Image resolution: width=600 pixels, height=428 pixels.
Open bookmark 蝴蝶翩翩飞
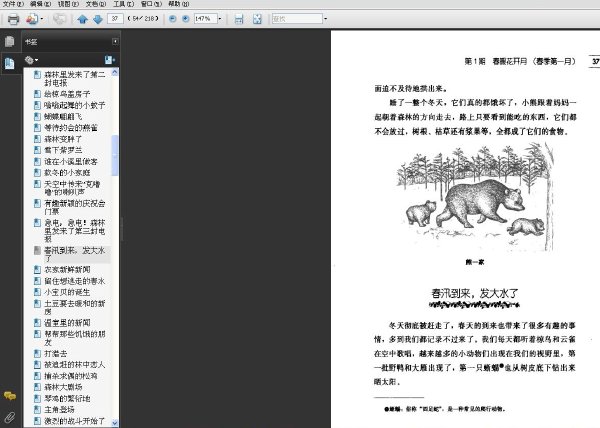point(63,116)
